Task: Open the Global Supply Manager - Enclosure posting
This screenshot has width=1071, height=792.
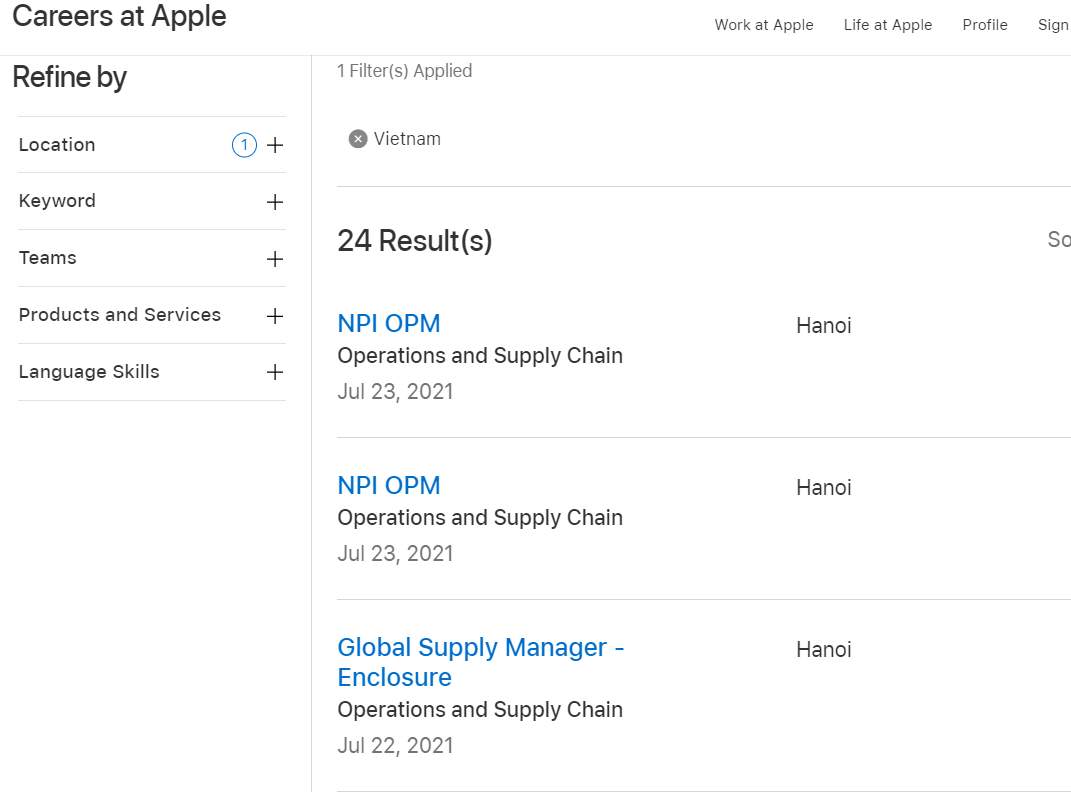Action: (x=481, y=662)
